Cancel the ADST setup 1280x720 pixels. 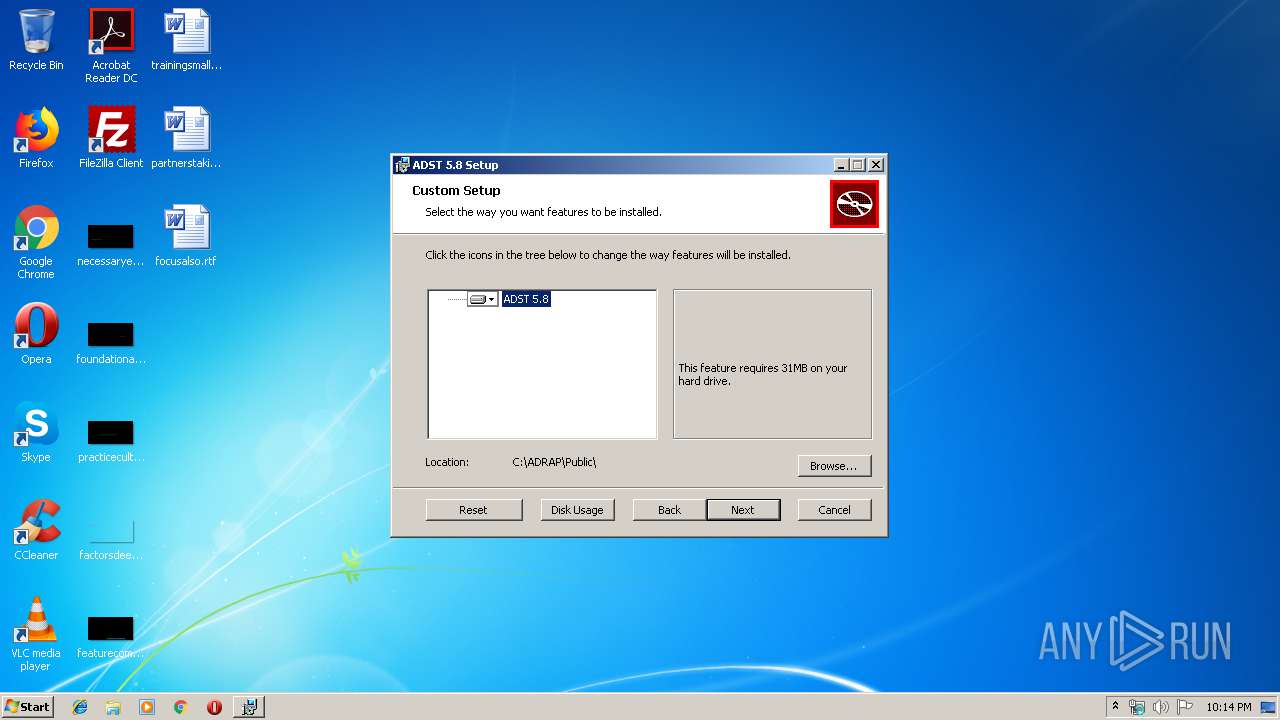834,510
